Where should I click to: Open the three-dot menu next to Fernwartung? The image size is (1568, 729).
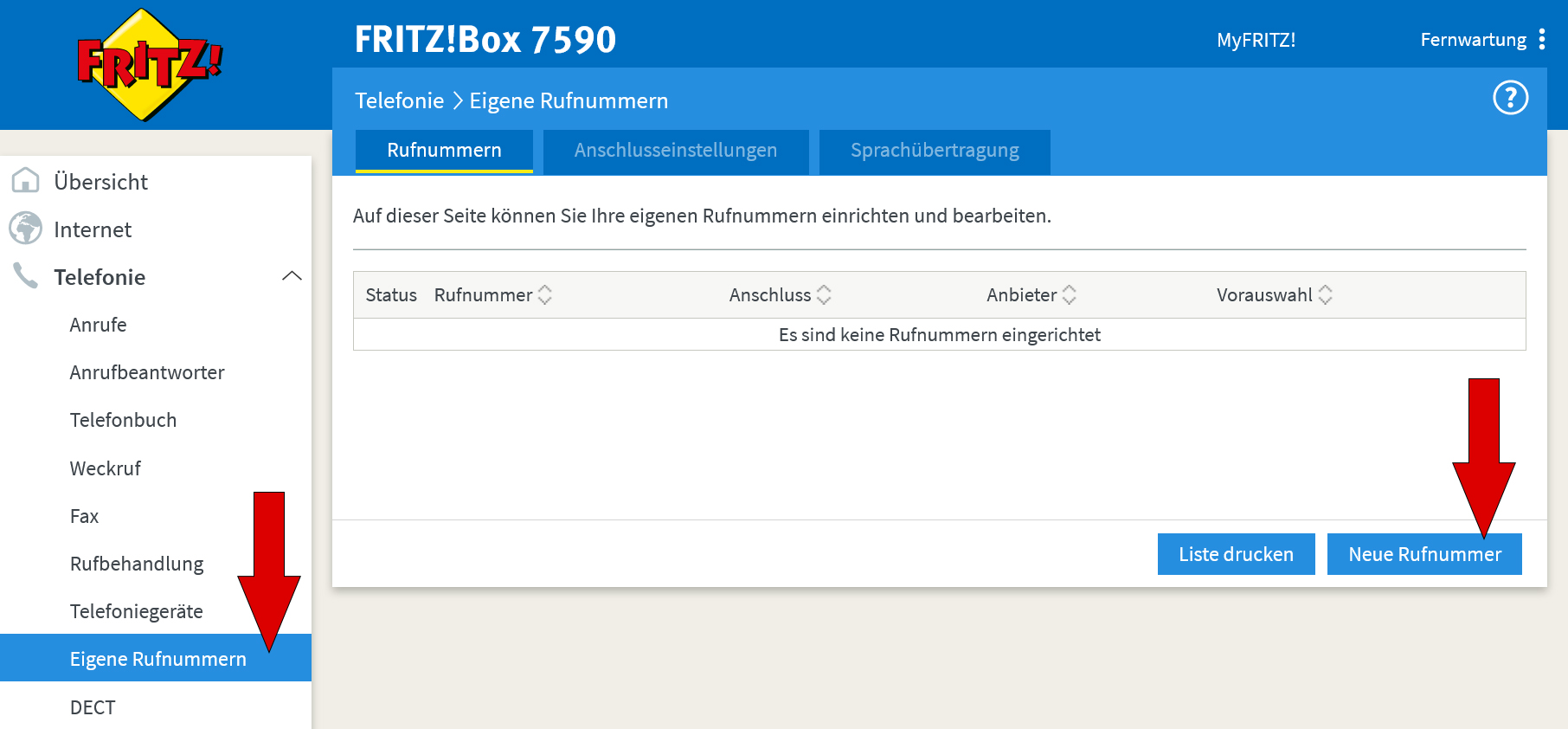(x=1542, y=40)
